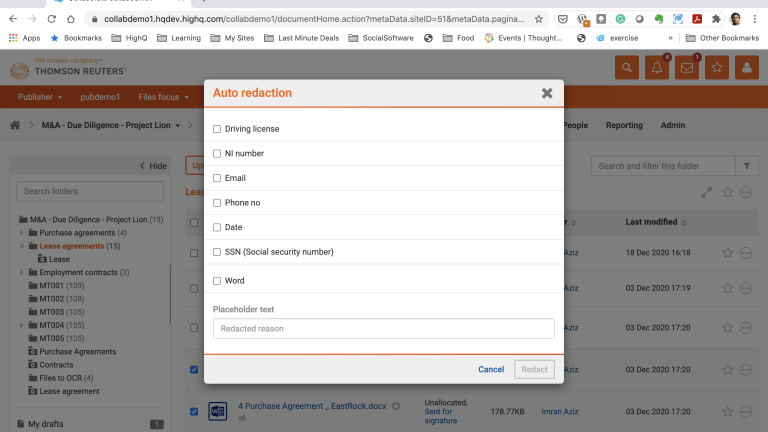Image resolution: width=768 pixels, height=432 pixels.
Task: Click the favorites star icon in header
Action: [716, 68]
